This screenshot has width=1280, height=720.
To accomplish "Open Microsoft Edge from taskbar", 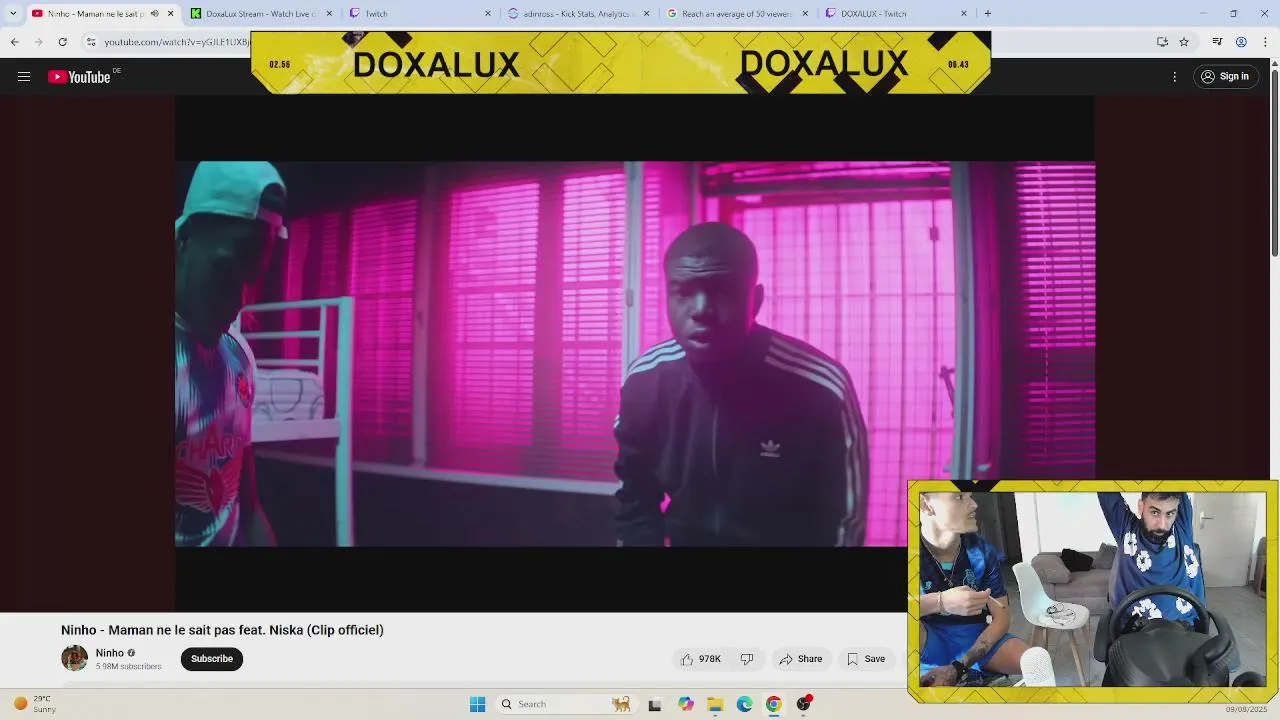I will (744, 704).
